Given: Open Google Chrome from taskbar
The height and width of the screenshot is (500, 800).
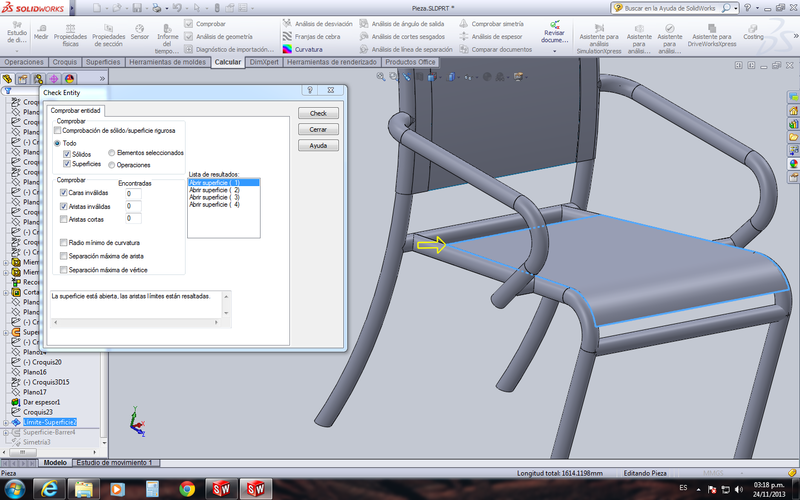Looking at the screenshot, I should coord(187,489).
